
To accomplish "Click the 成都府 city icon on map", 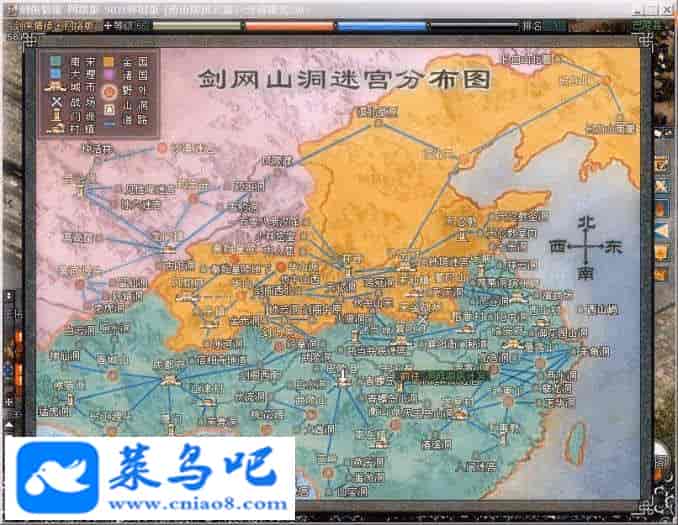I will (x=168, y=381).
